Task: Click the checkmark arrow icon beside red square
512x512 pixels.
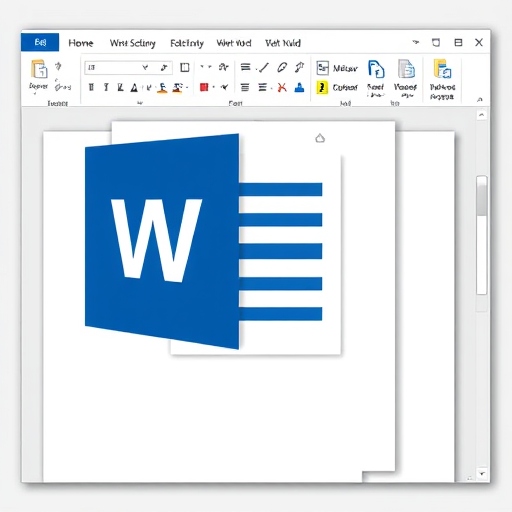Action: (x=225, y=87)
